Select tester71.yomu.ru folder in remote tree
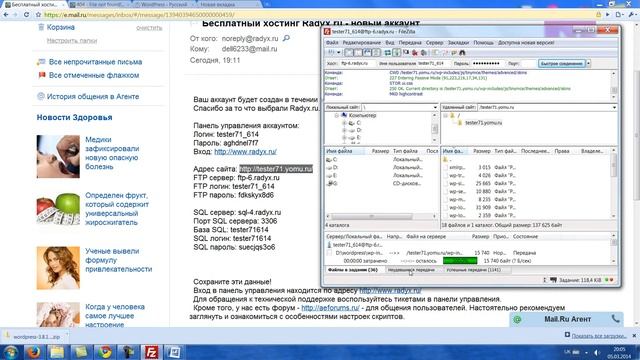The width and height of the screenshot is (640, 360). [484, 123]
